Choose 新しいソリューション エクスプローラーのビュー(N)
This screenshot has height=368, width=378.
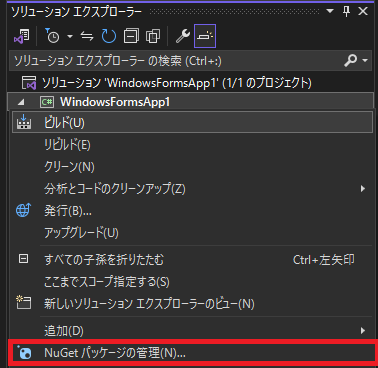[192, 304]
